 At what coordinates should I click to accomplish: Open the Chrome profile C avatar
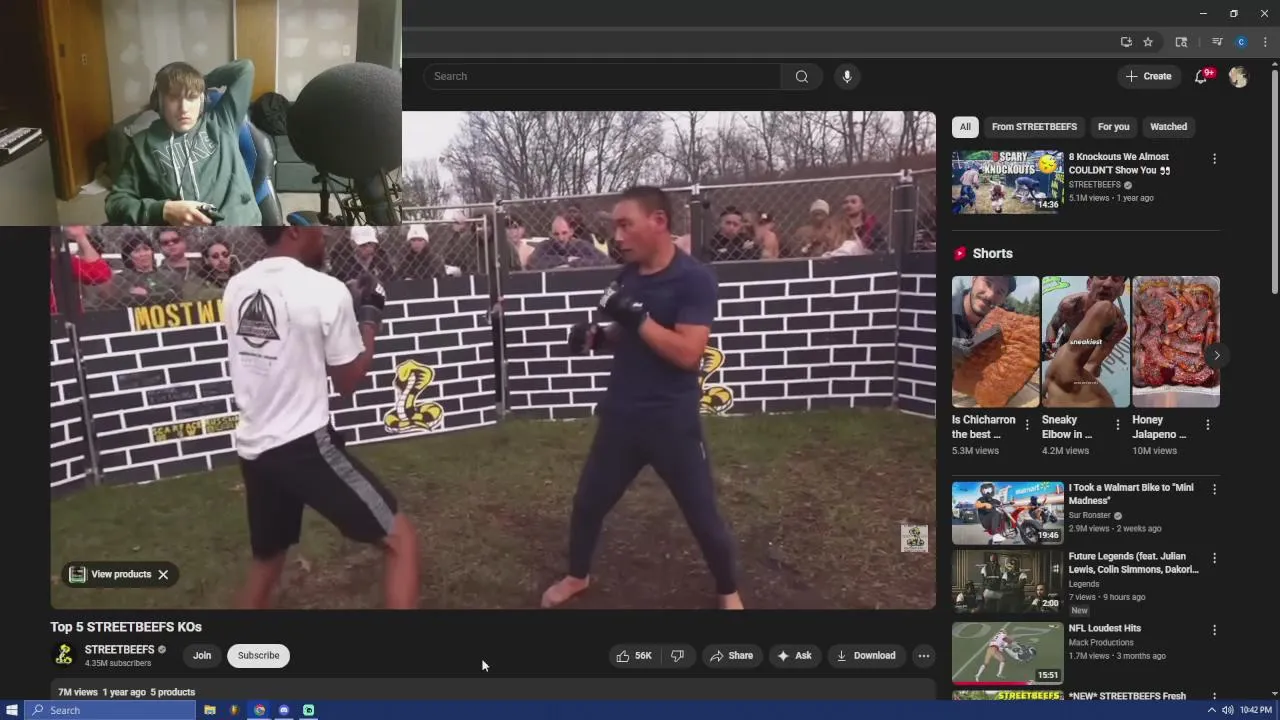pyautogui.click(x=1241, y=42)
